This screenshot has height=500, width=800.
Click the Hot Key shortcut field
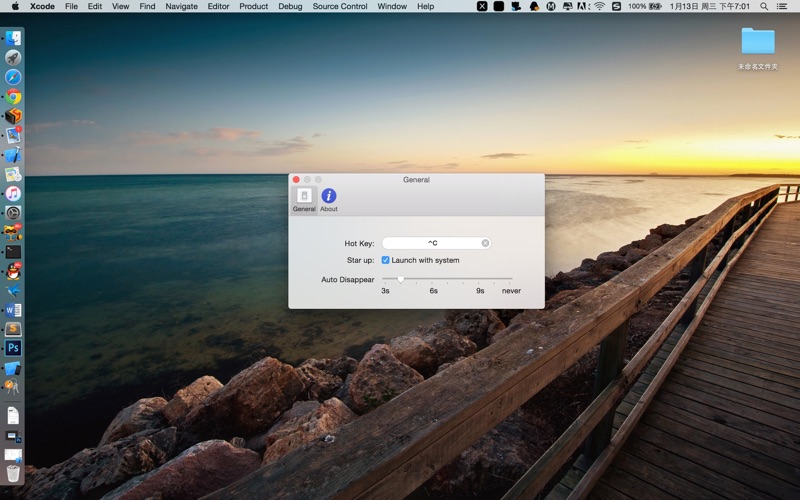coord(436,243)
